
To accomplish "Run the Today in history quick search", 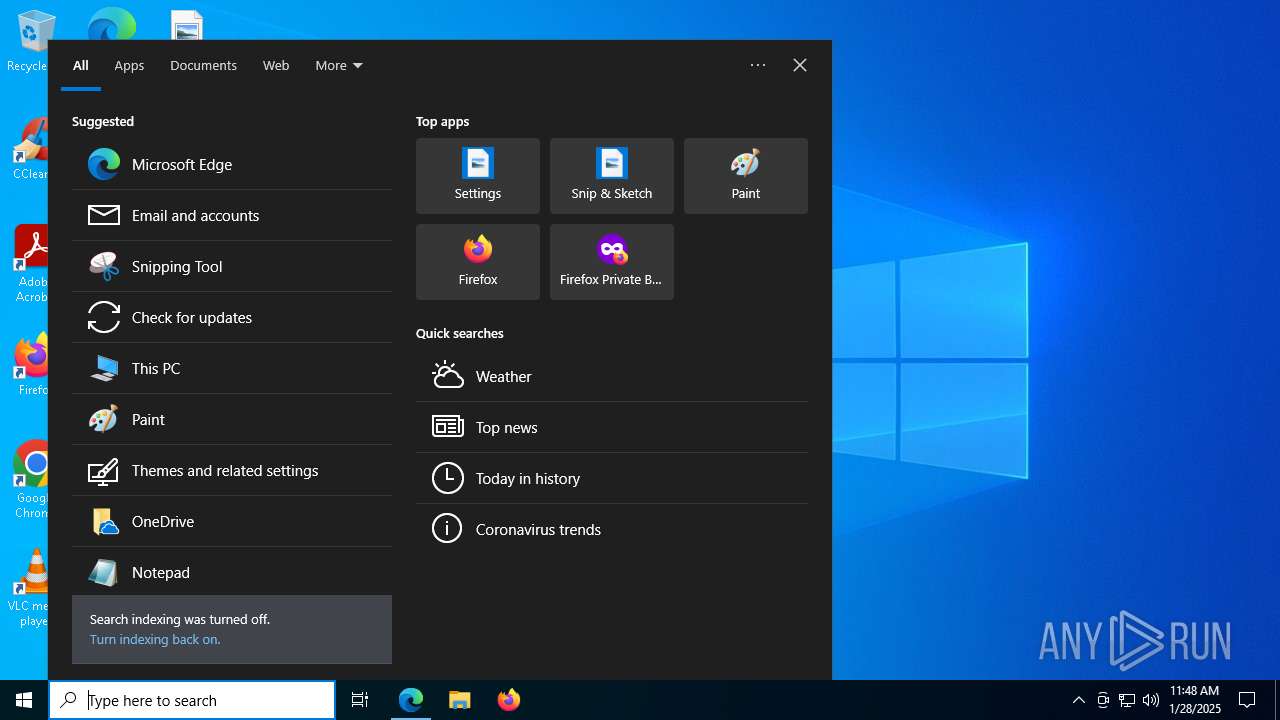I will [x=612, y=478].
